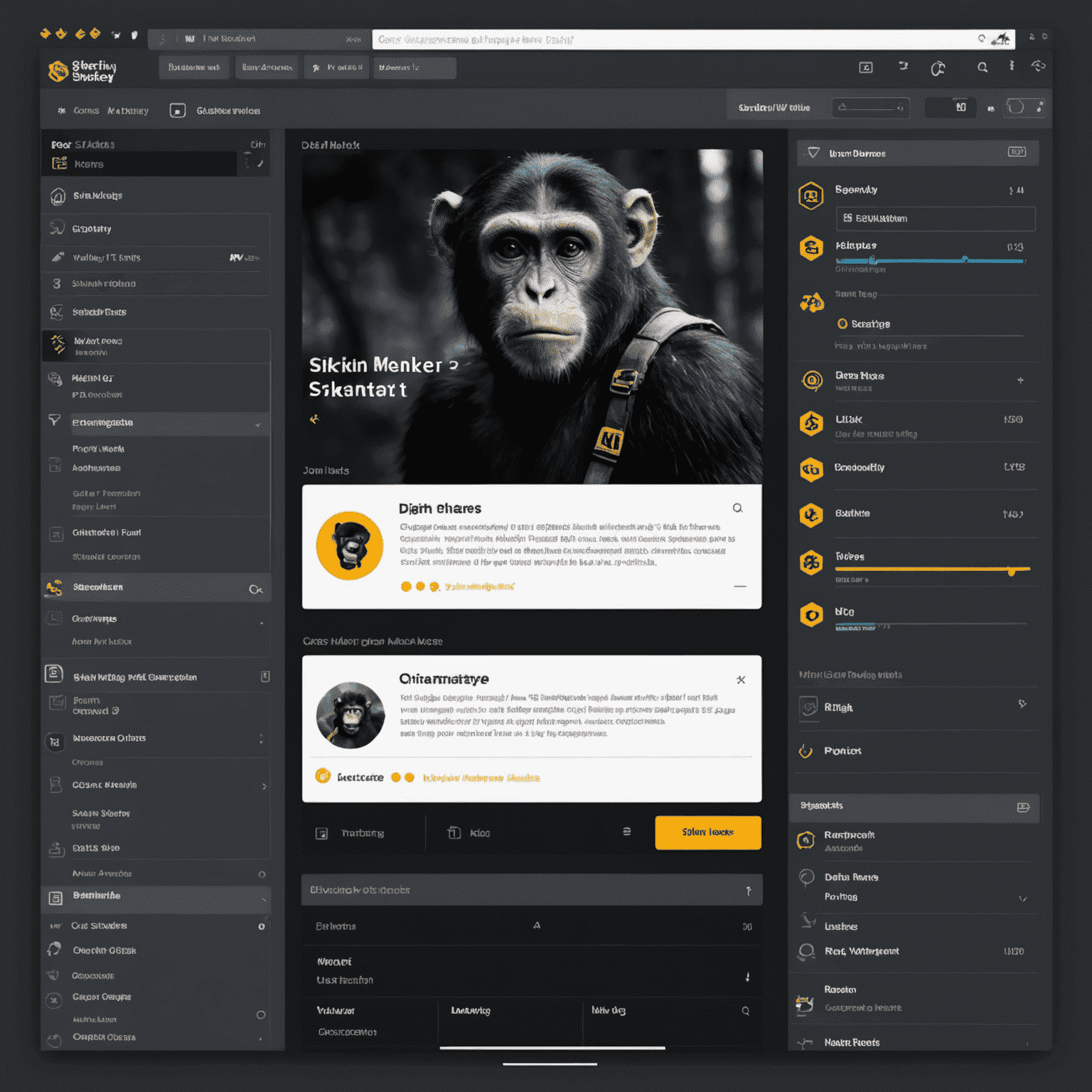Viewport: 1092px width, 1092px height.
Task: Click the Sberfing Smokey monkey logo
Action: [x=58, y=71]
